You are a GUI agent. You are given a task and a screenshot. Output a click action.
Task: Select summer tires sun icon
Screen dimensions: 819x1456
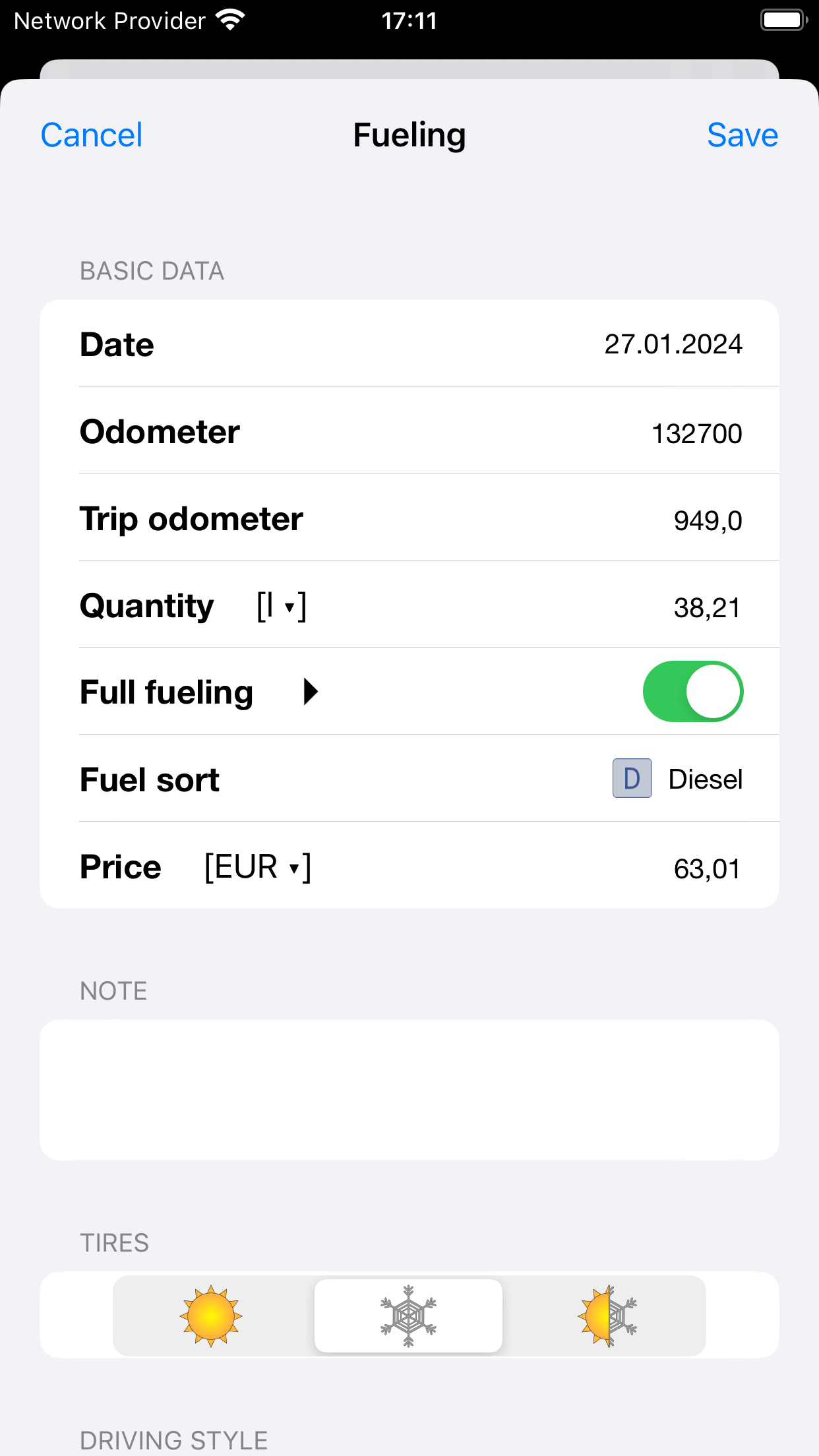click(x=211, y=1315)
